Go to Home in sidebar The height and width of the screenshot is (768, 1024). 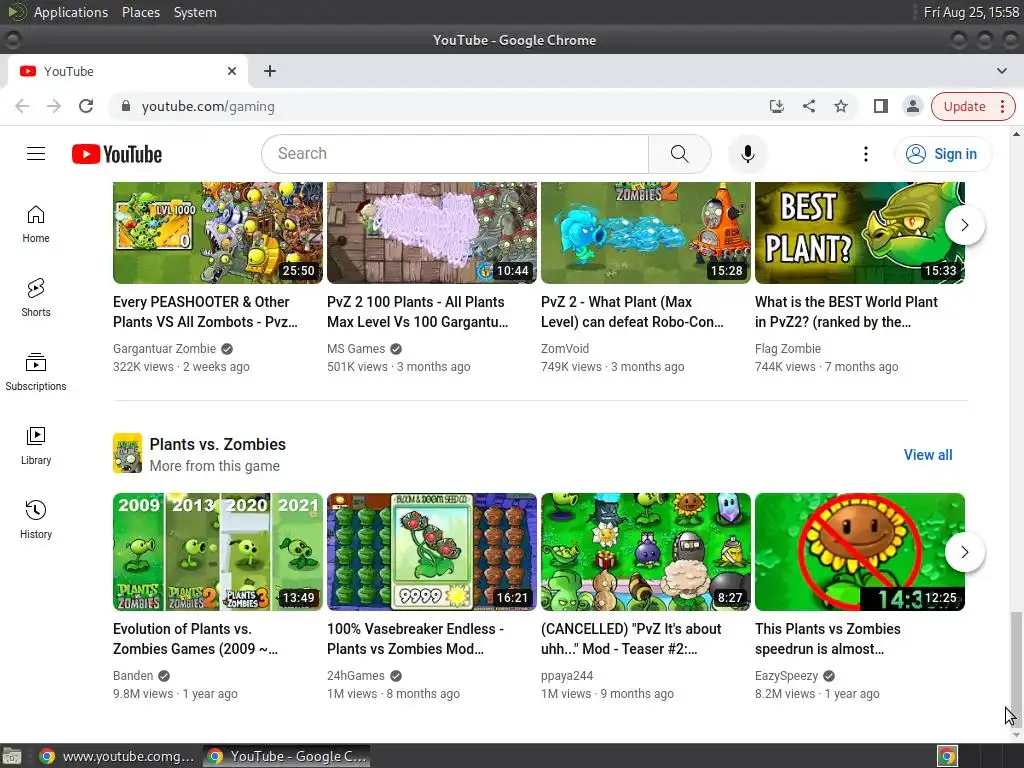pyautogui.click(x=36, y=224)
